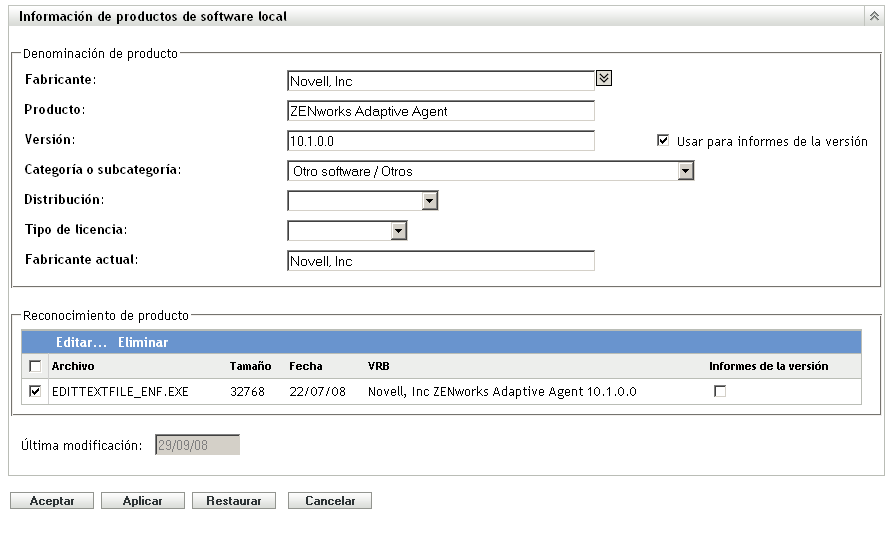Click the date 22/07/08
The height and width of the screenshot is (535, 890).
click(317, 391)
